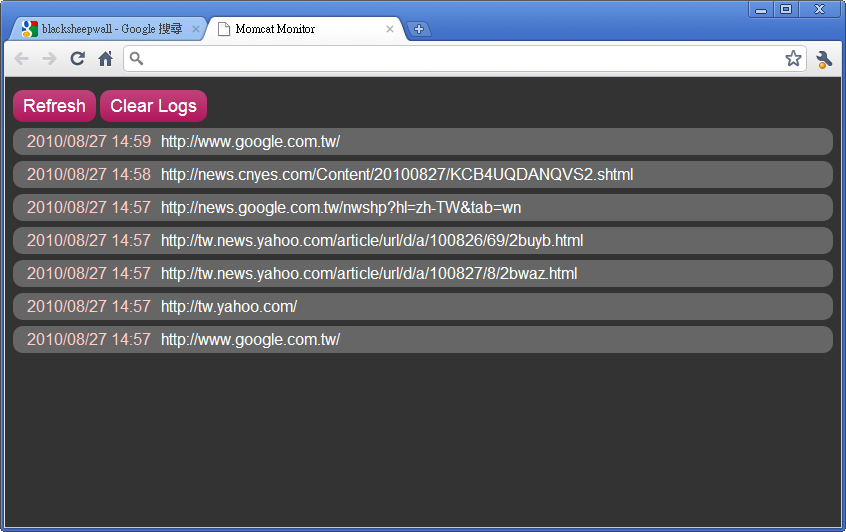The width and height of the screenshot is (846, 532).
Task: Switch to the blacksheepwall Google tab
Action: pos(108,29)
